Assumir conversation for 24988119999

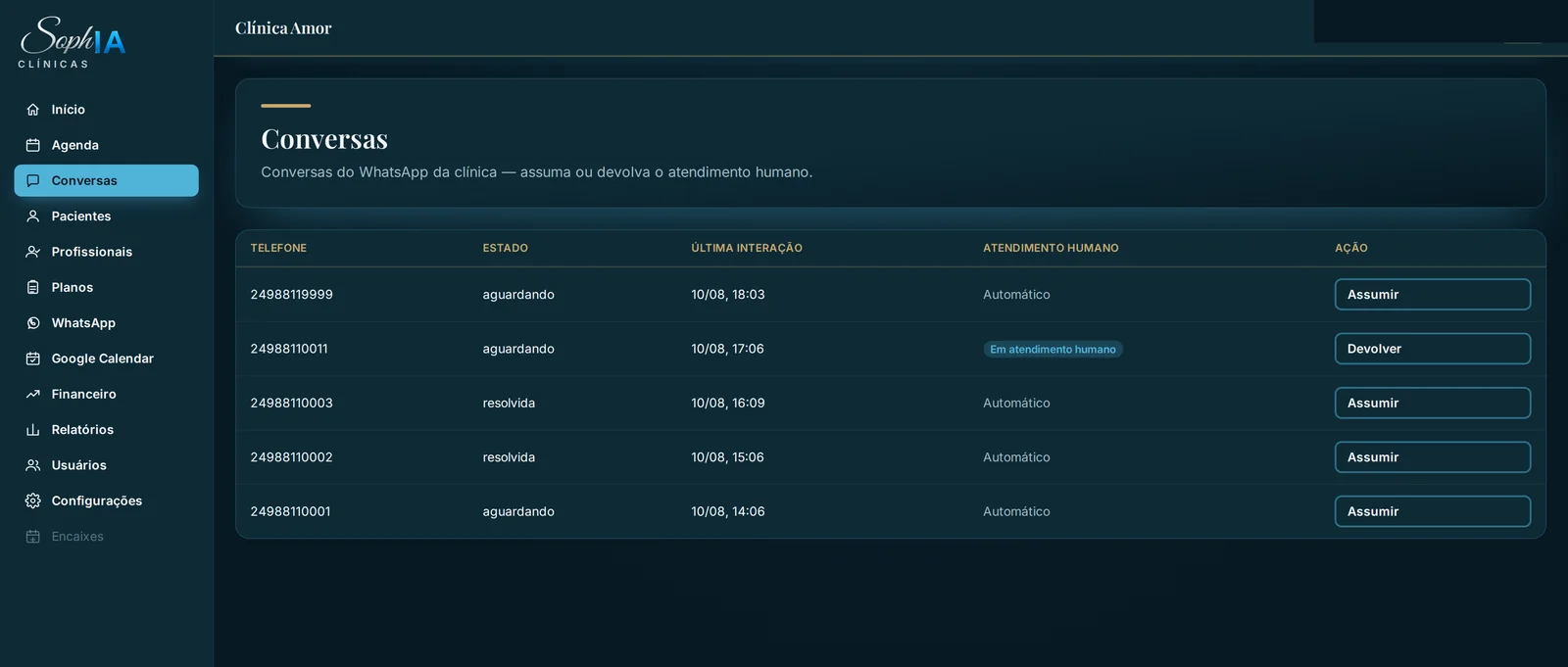(1432, 295)
